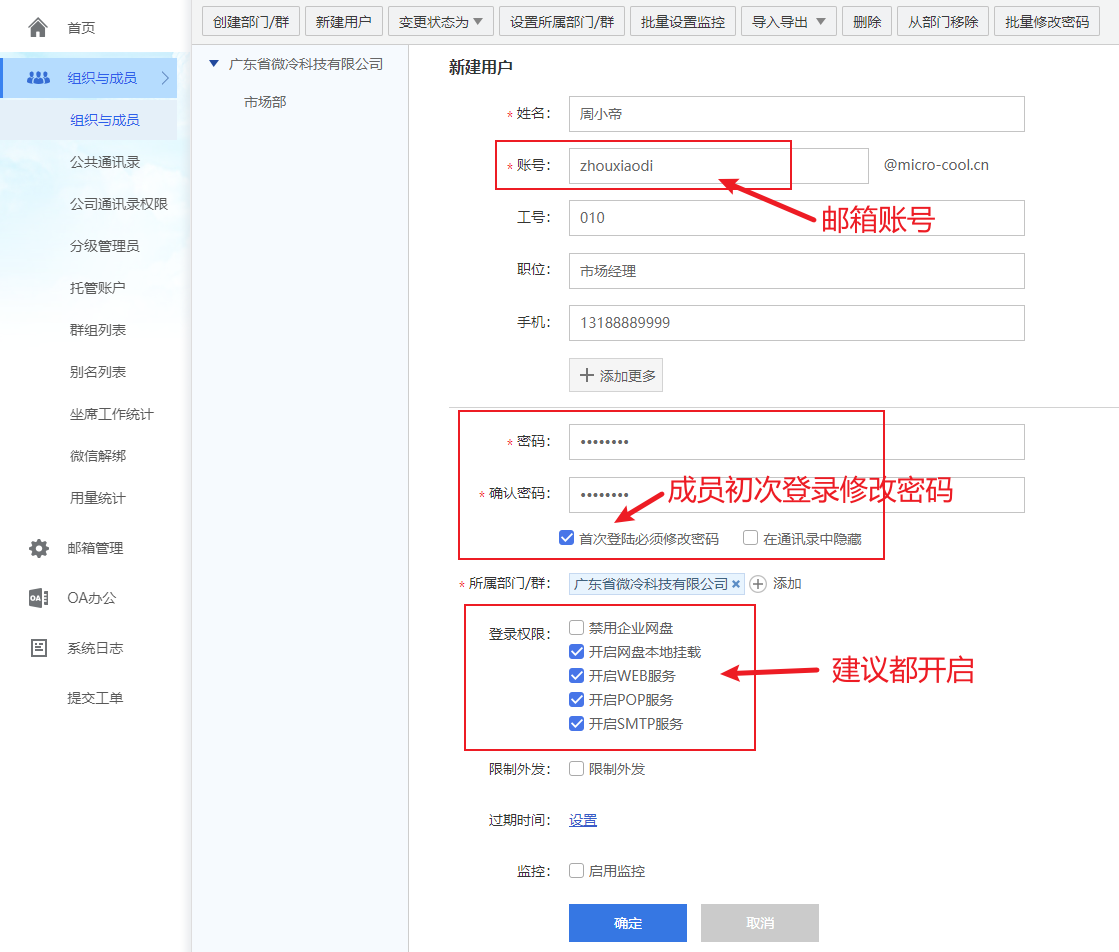Open the 系统日志 log icon
Image resolution: width=1119 pixels, height=952 pixels.
point(39,648)
